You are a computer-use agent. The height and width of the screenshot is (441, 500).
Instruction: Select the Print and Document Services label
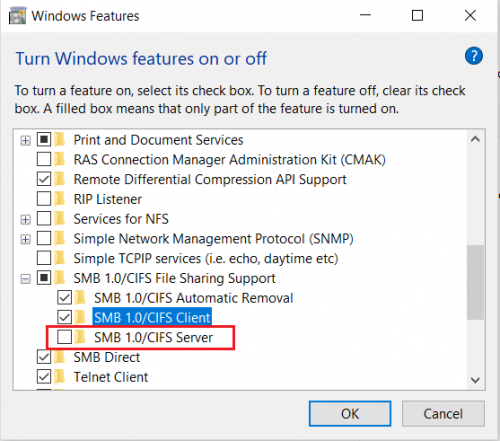coord(158,140)
